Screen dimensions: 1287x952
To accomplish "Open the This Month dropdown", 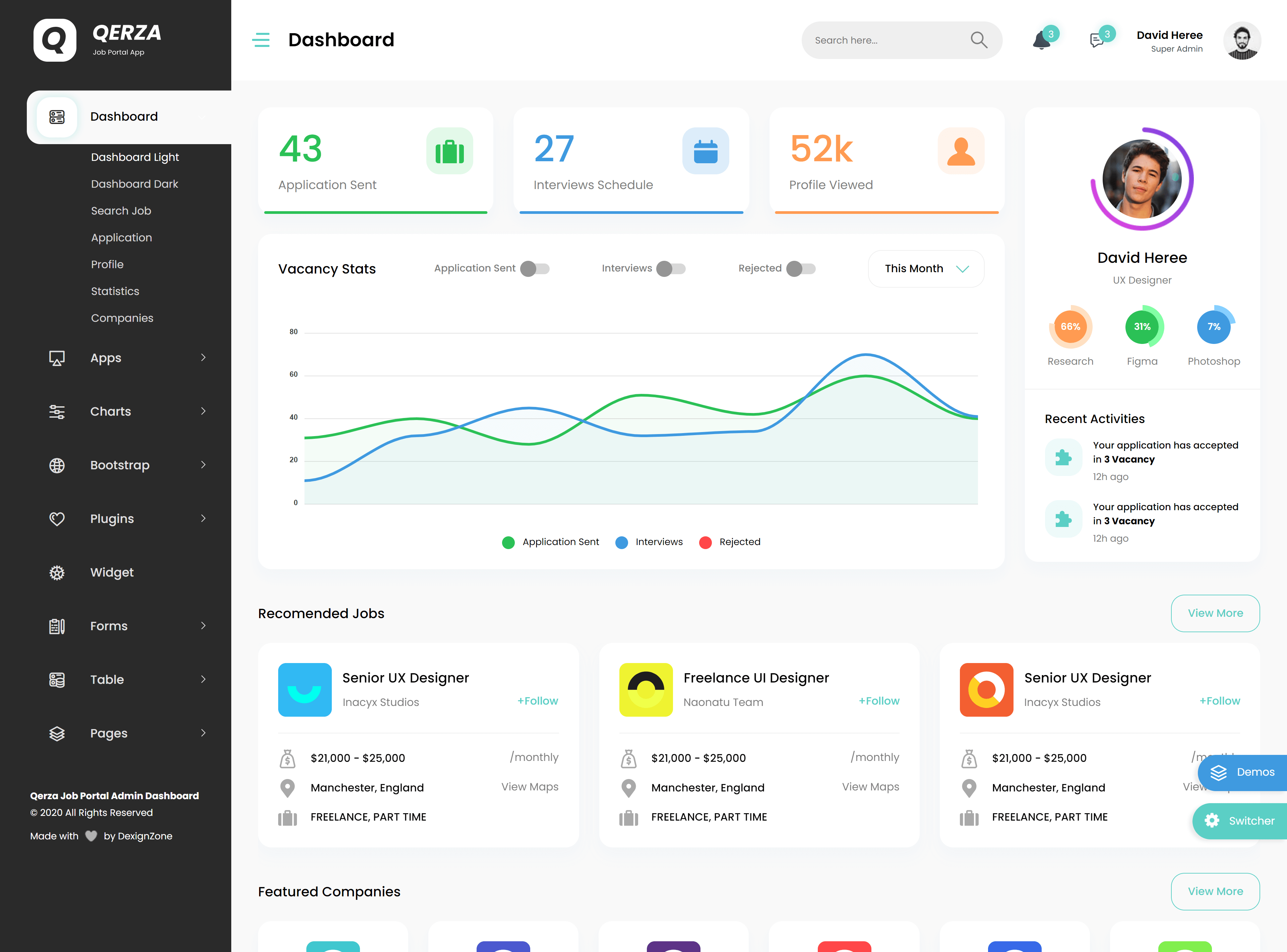I will [926, 269].
